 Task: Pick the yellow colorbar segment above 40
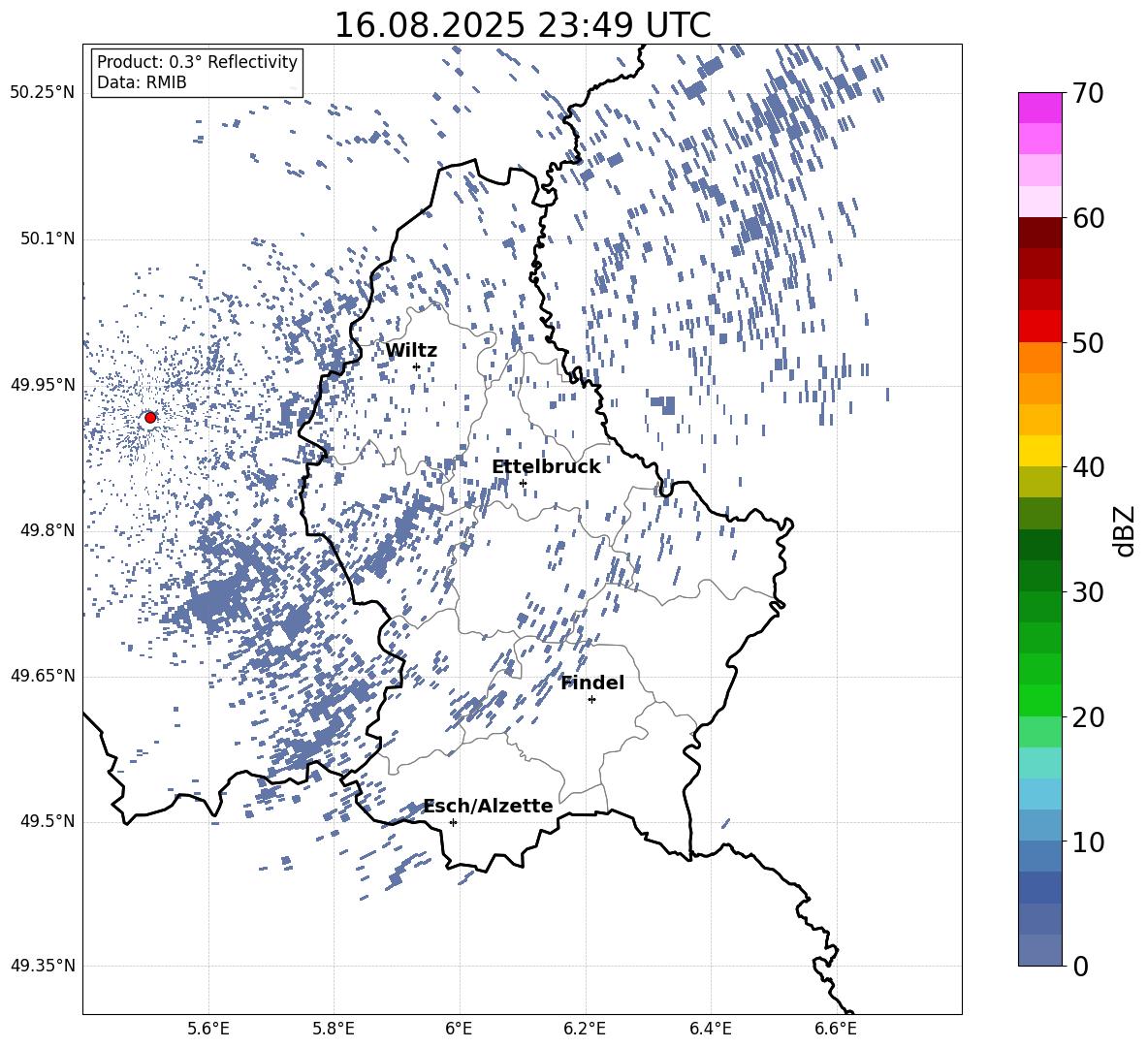click(x=1039, y=451)
